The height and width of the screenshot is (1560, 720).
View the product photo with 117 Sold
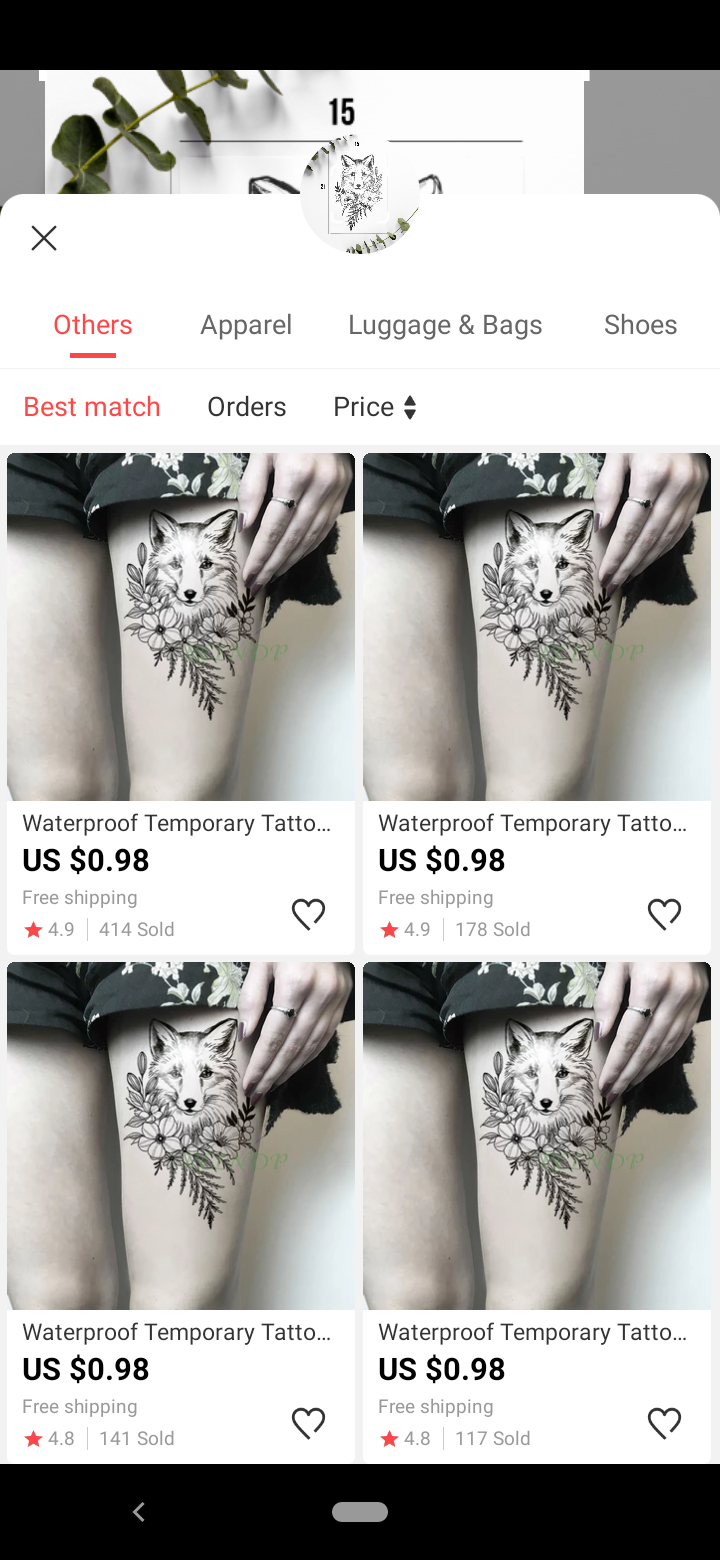(537, 1136)
